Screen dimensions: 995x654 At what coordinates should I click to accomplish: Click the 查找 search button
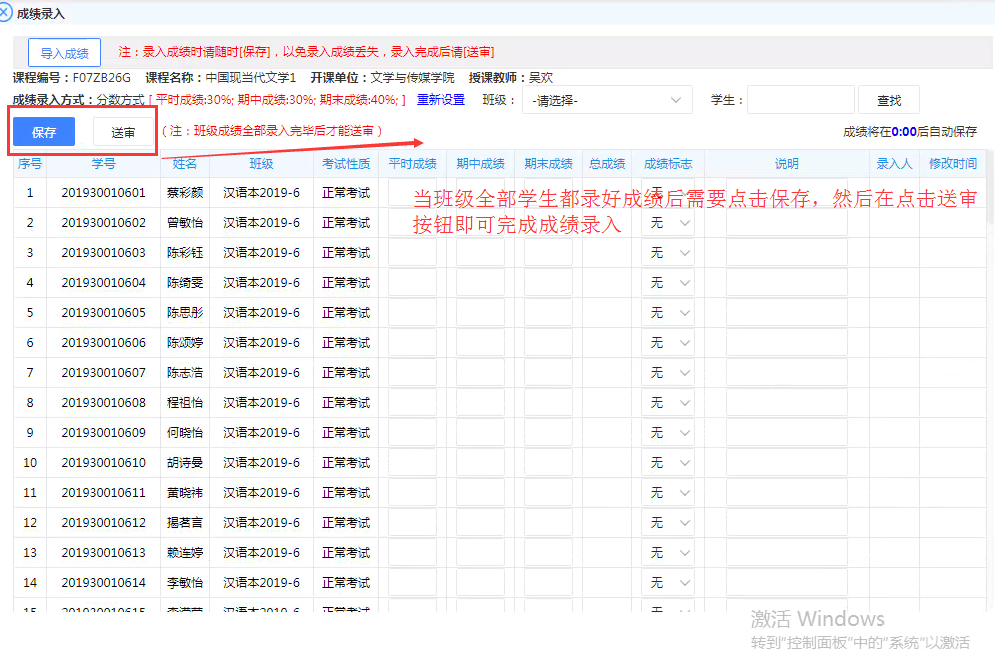(x=888, y=99)
